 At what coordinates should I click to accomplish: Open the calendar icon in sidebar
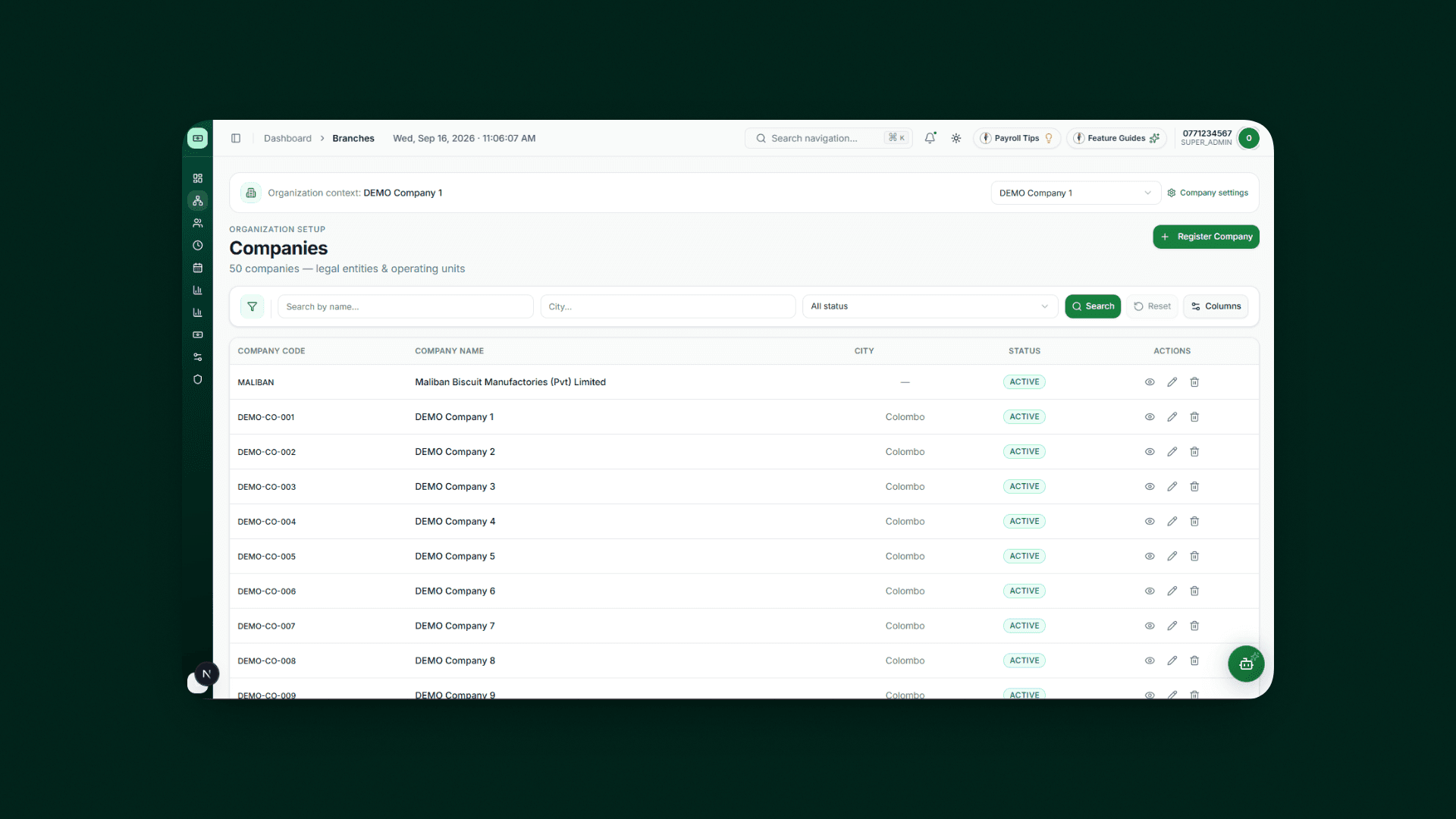(x=197, y=268)
